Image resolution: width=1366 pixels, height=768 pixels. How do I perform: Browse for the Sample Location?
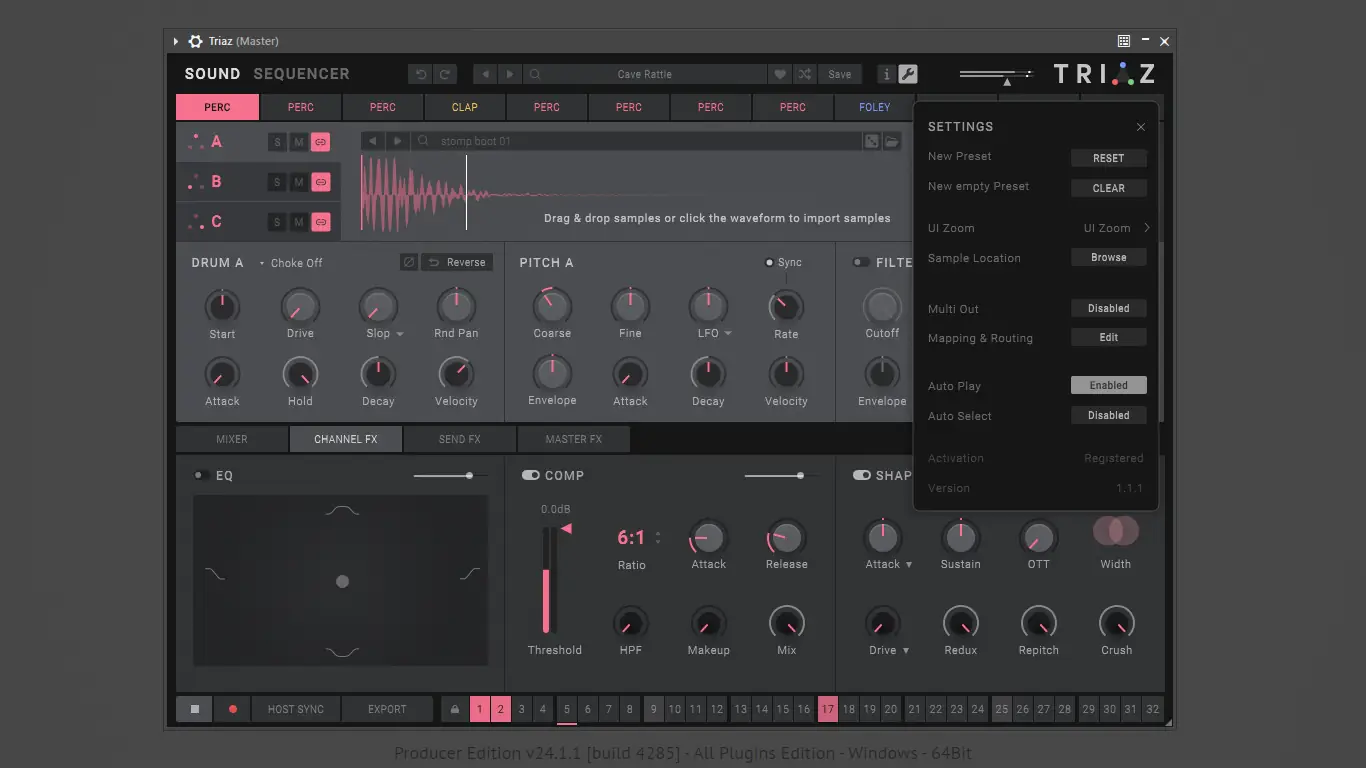tap(1108, 257)
